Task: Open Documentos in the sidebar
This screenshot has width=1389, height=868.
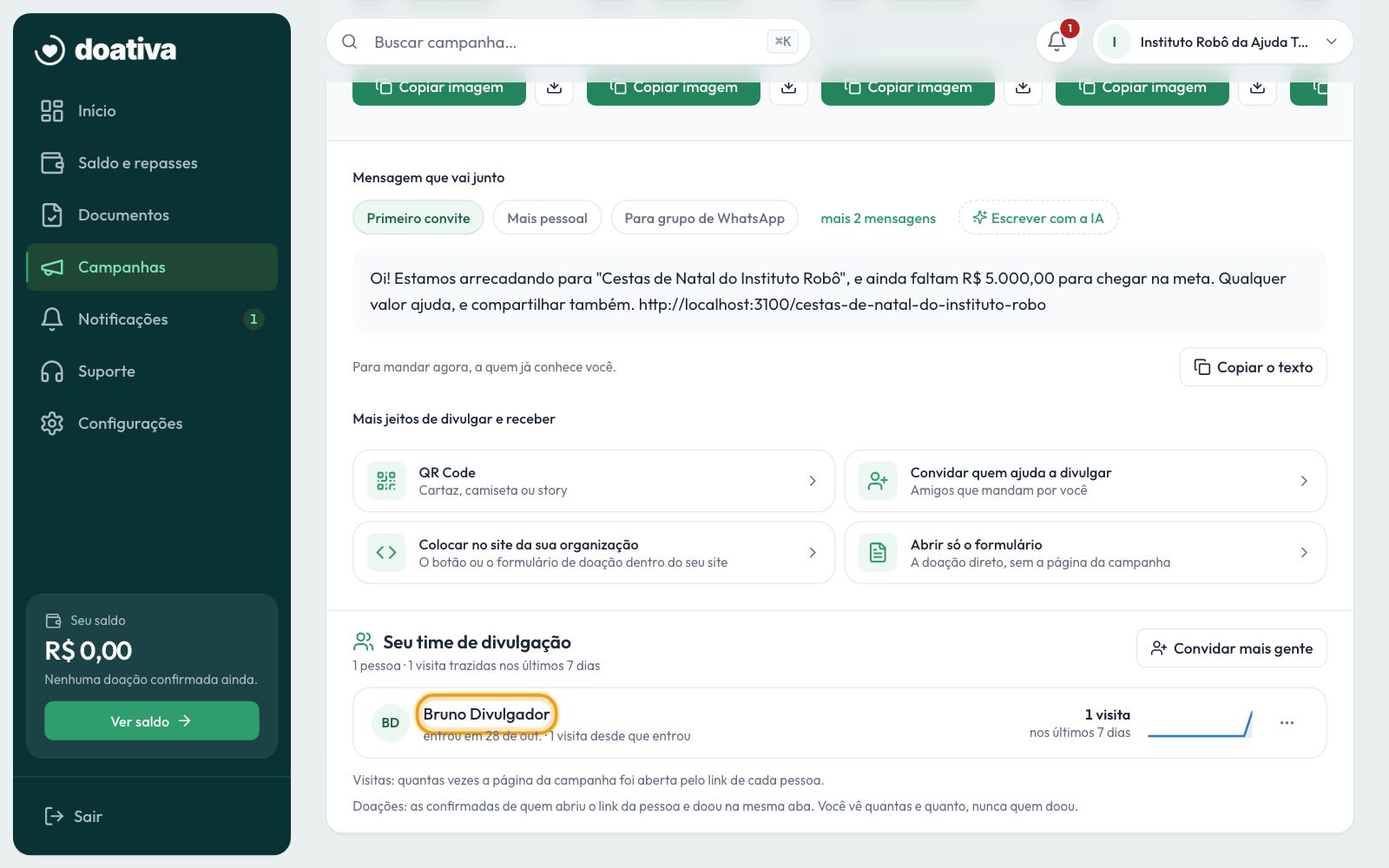Action: tap(152, 215)
